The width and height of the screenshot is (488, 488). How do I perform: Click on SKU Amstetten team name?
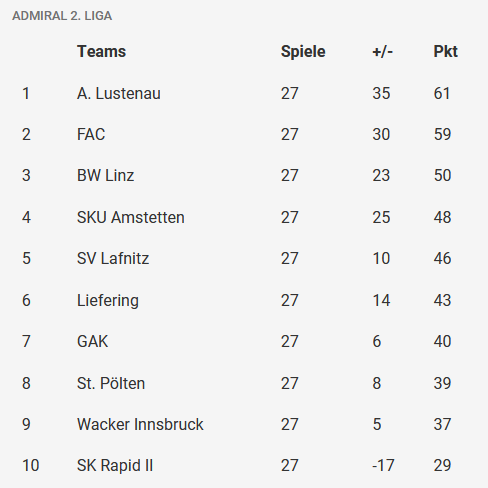(131, 217)
